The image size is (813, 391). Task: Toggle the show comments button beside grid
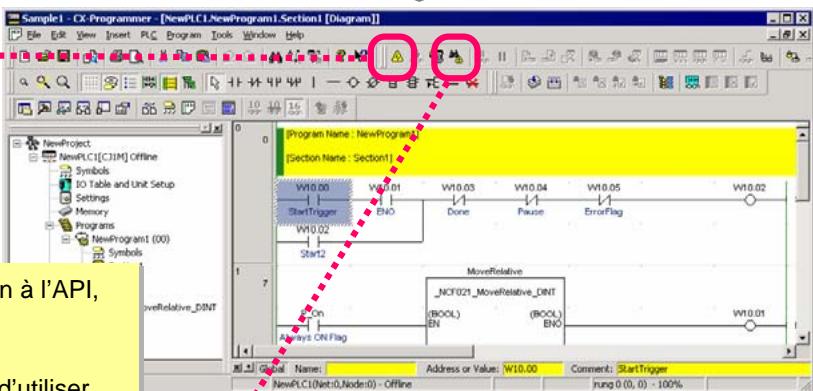(110, 82)
